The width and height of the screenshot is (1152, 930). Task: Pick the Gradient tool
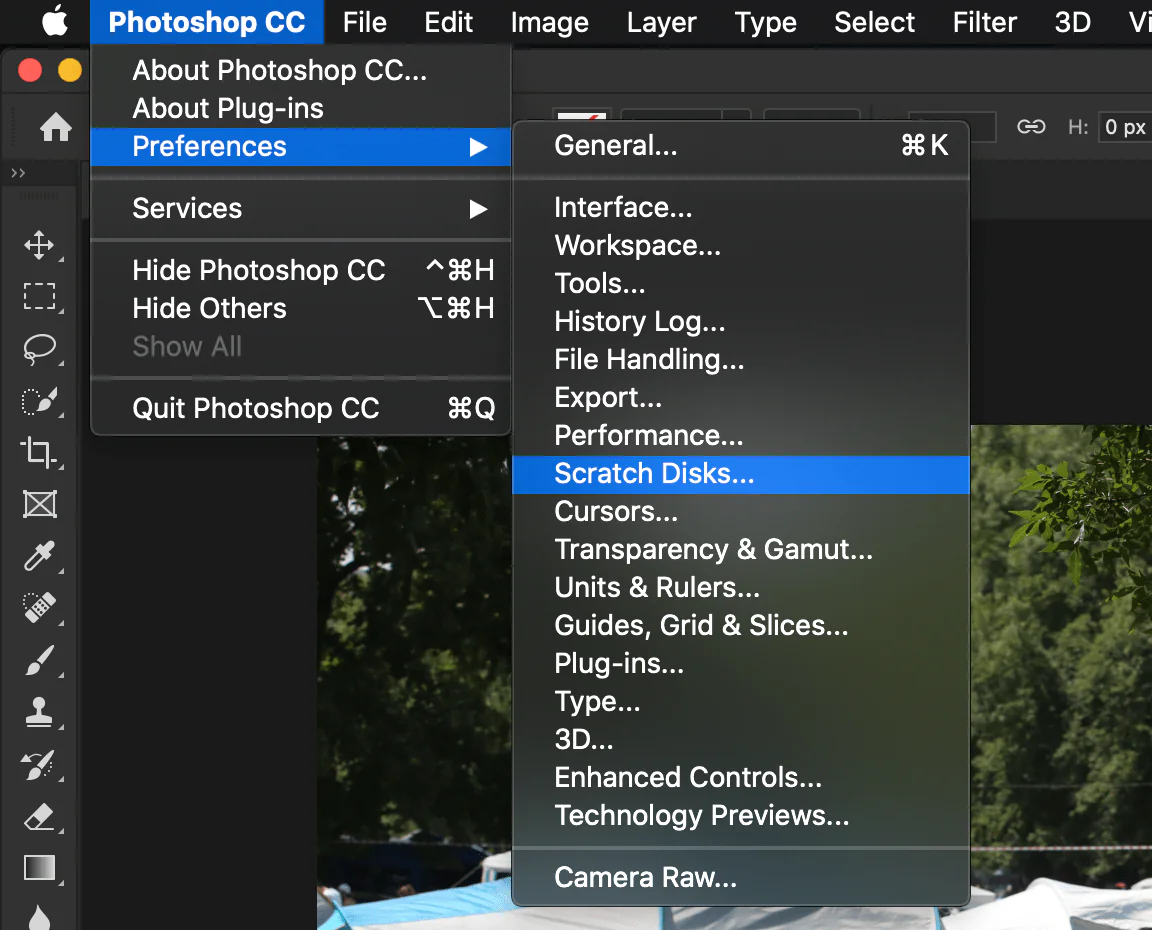pyautogui.click(x=39, y=867)
